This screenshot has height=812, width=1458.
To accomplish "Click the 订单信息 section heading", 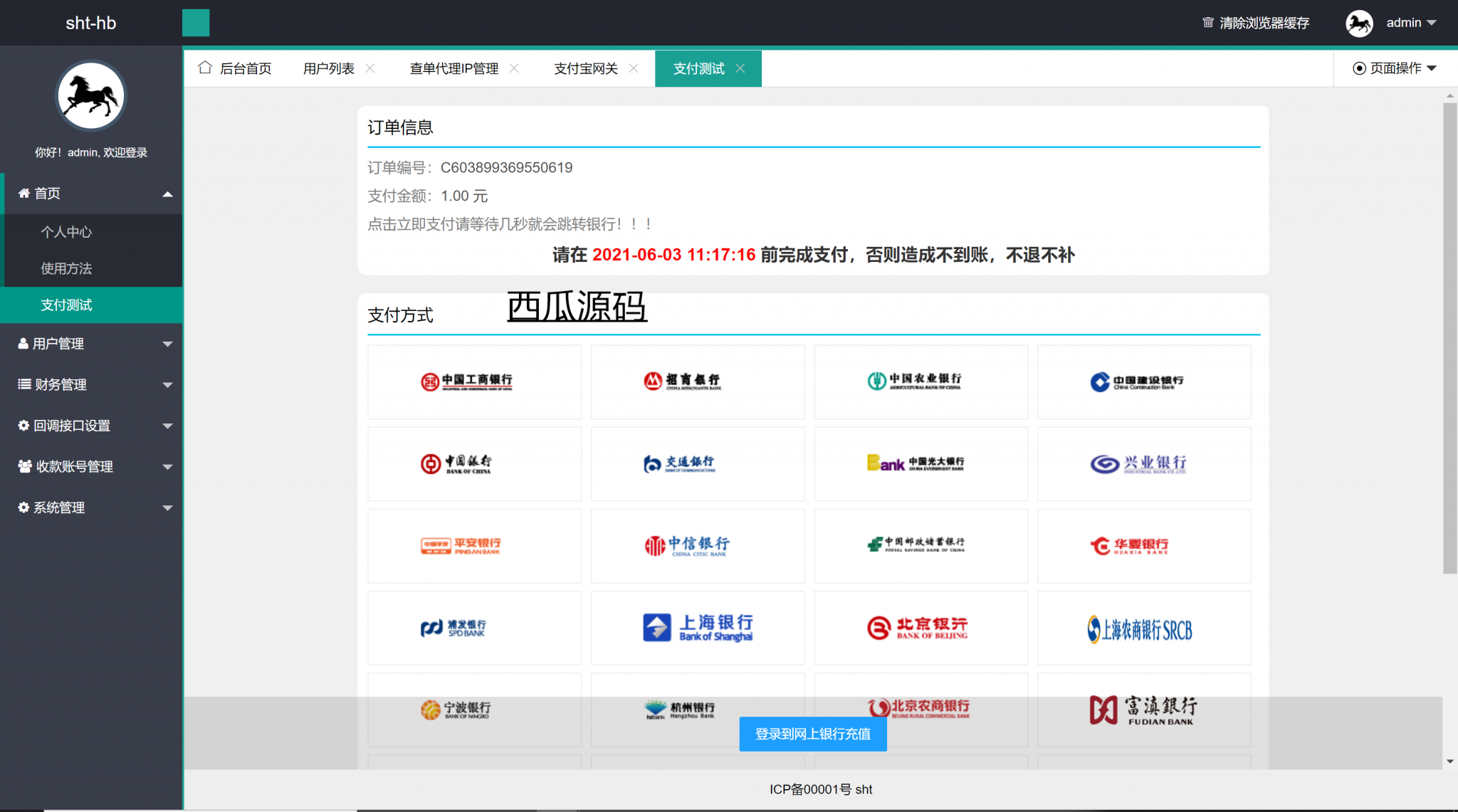I will pos(400,127).
